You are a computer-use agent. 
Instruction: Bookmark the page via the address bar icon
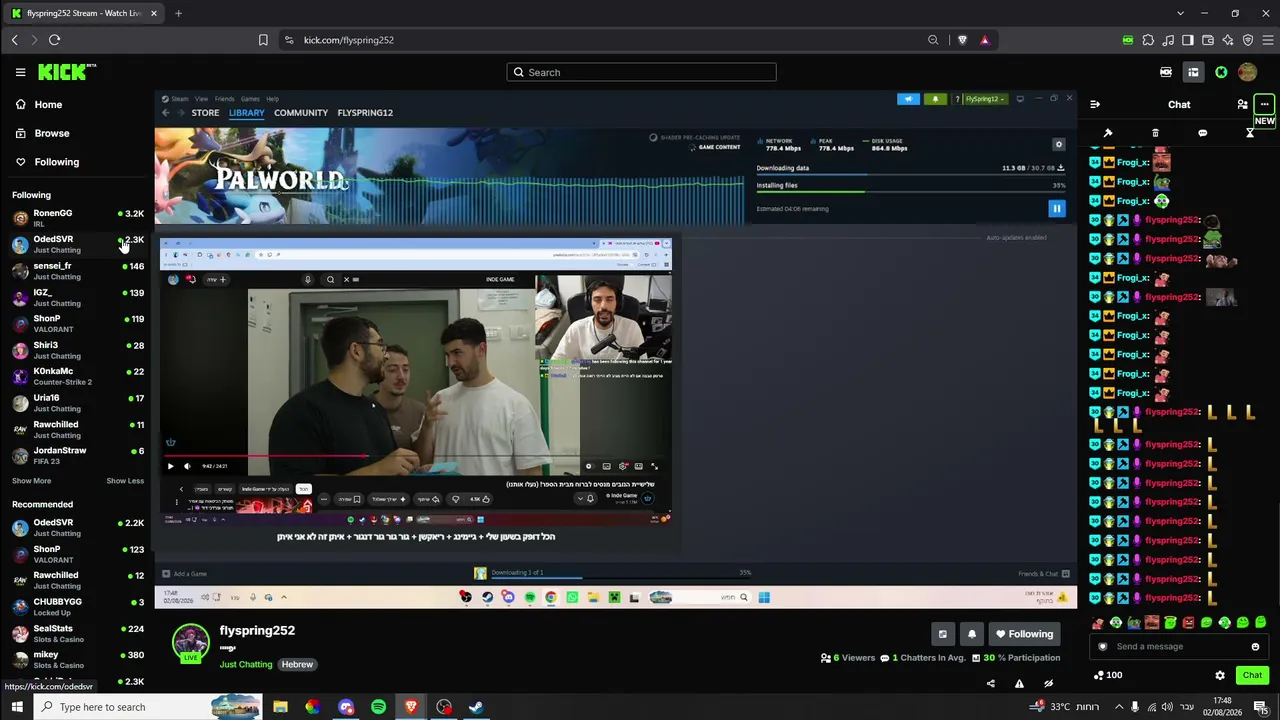(263, 40)
